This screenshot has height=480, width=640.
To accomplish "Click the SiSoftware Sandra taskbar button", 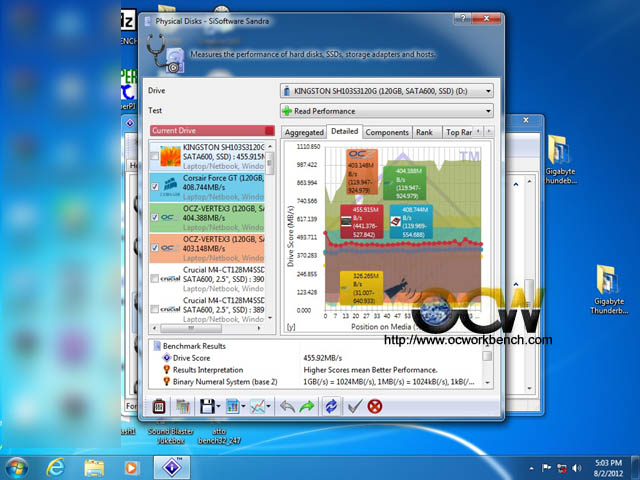I will [x=171, y=468].
